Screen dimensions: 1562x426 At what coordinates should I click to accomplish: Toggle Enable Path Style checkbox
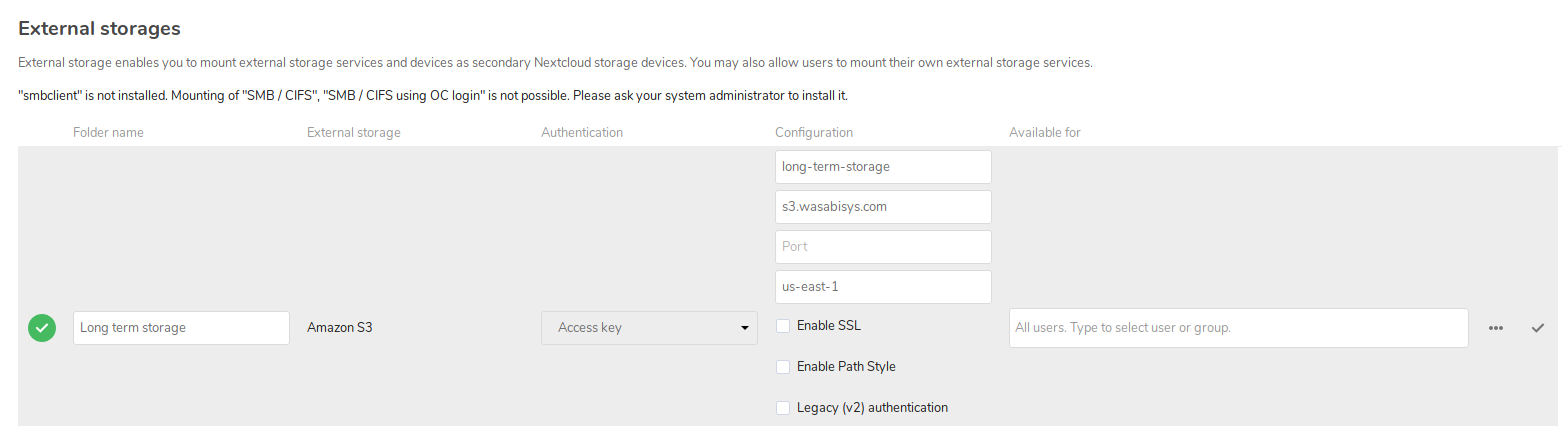pos(783,367)
